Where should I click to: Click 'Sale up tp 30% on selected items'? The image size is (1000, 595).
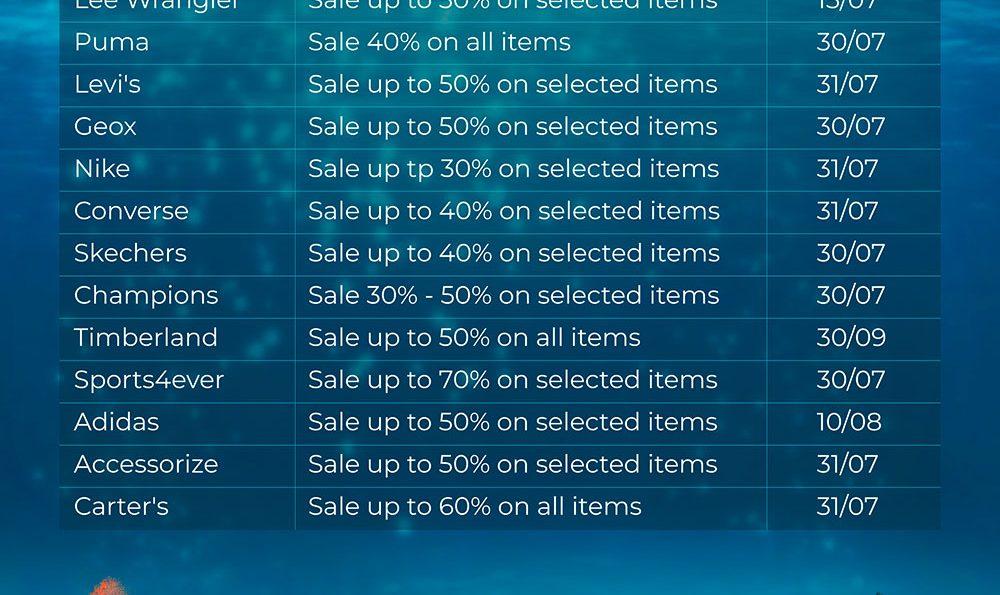pyautogui.click(x=513, y=169)
